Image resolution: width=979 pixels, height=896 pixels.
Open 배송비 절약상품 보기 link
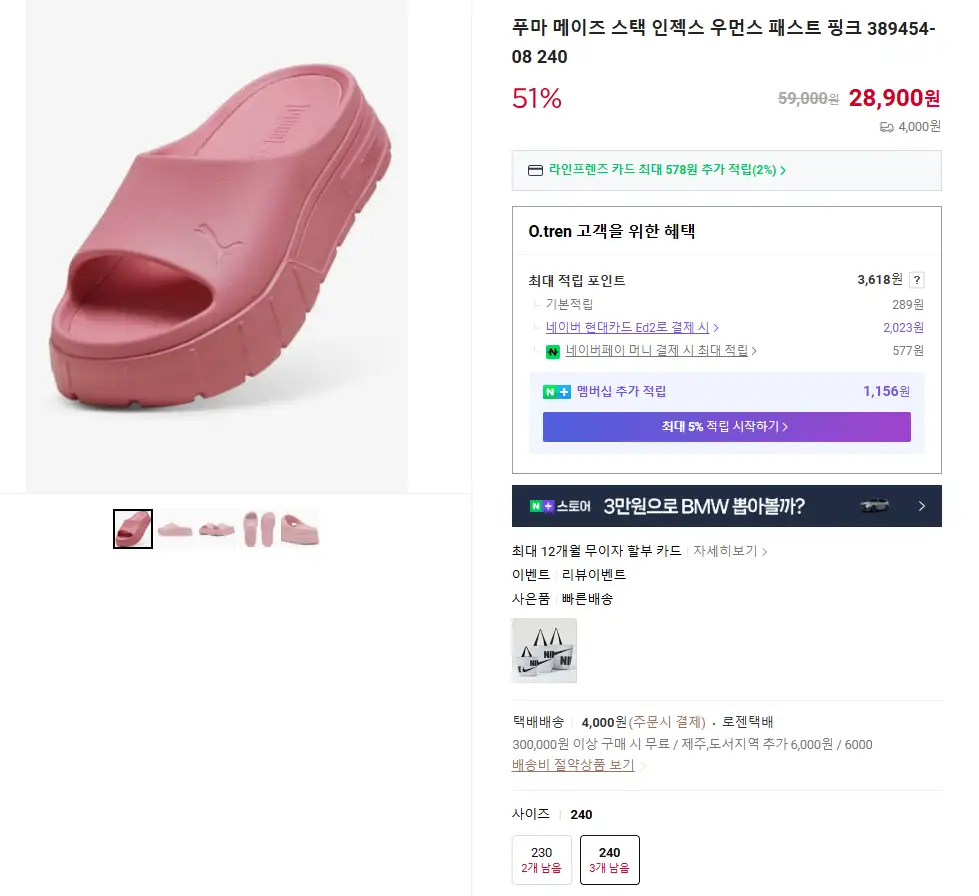click(x=573, y=765)
